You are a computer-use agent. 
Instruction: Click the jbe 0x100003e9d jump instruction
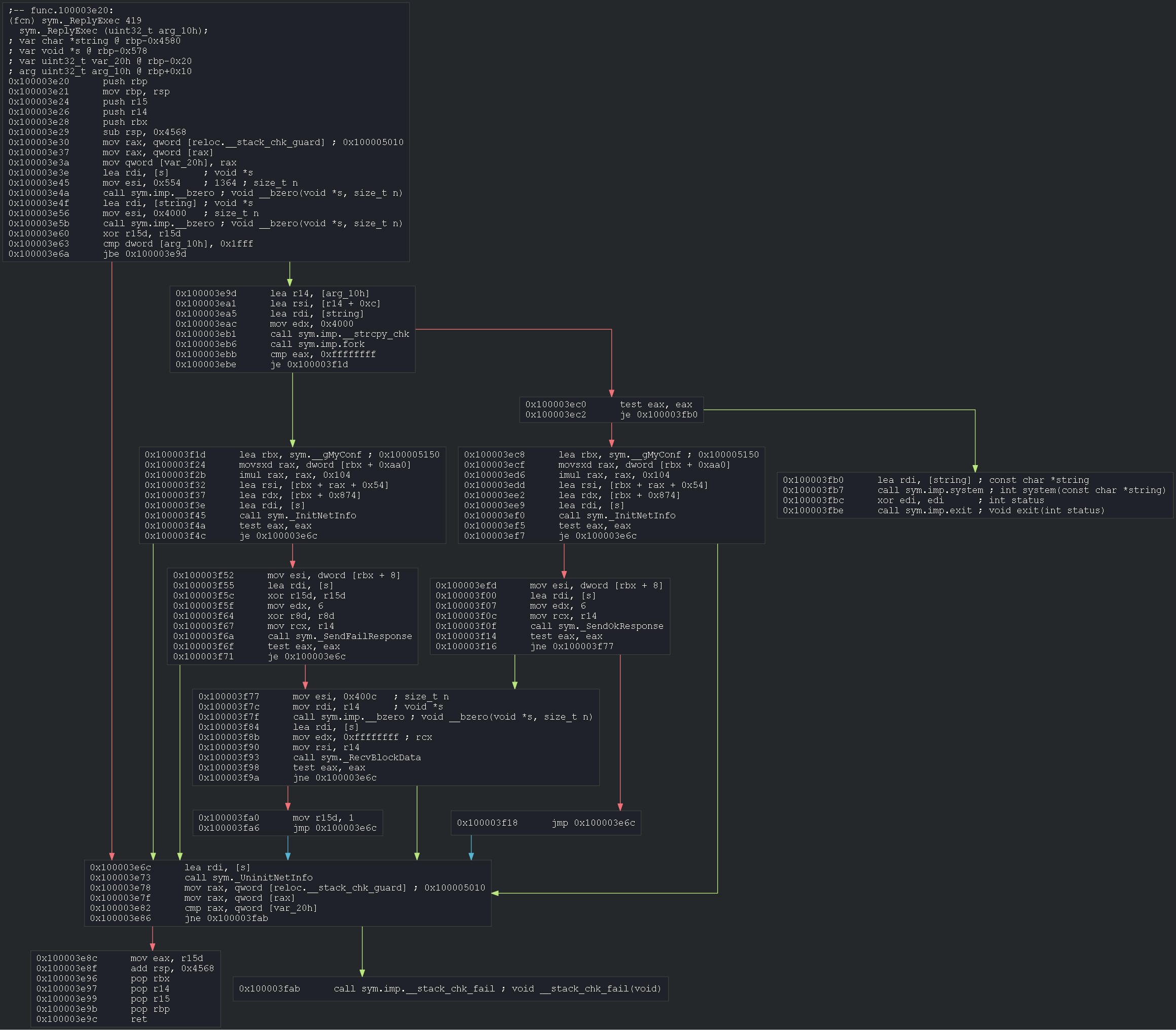pyautogui.click(x=144, y=254)
